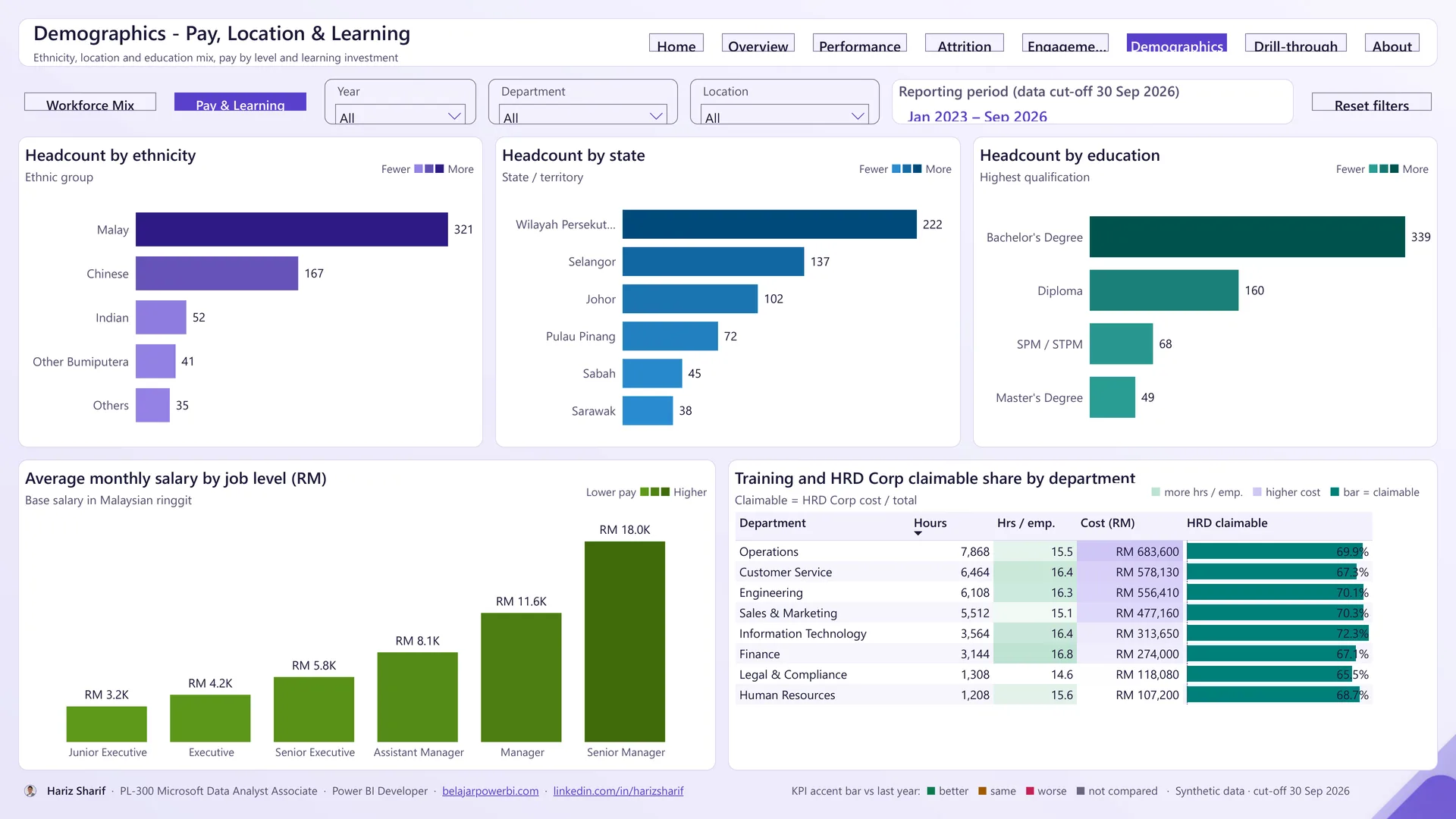Viewport: 1456px width, 819px height.
Task: Expand the Location dropdown
Action: click(x=784, y=115)
